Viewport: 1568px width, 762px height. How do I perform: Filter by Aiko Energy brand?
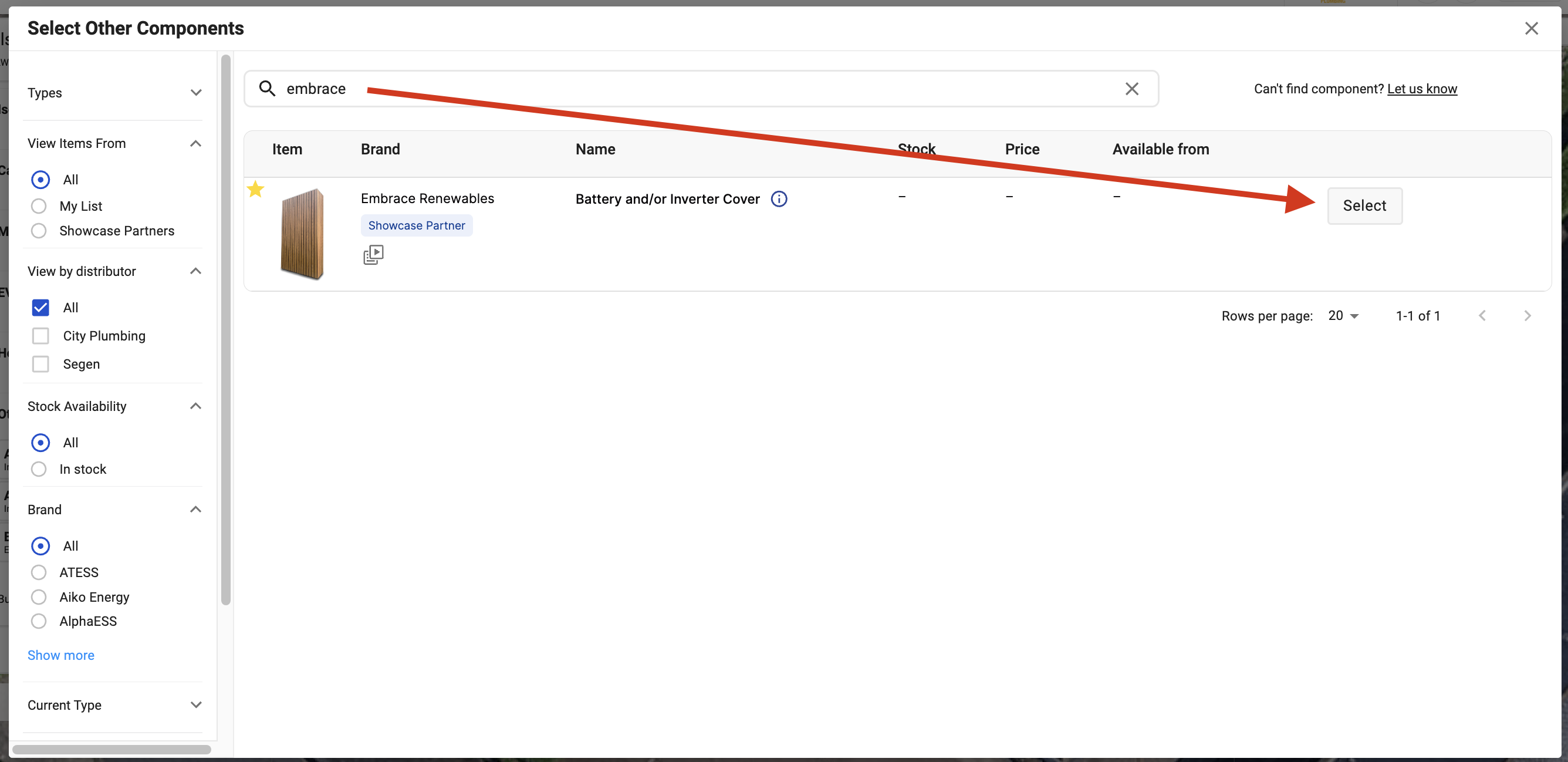coord(39,597)
